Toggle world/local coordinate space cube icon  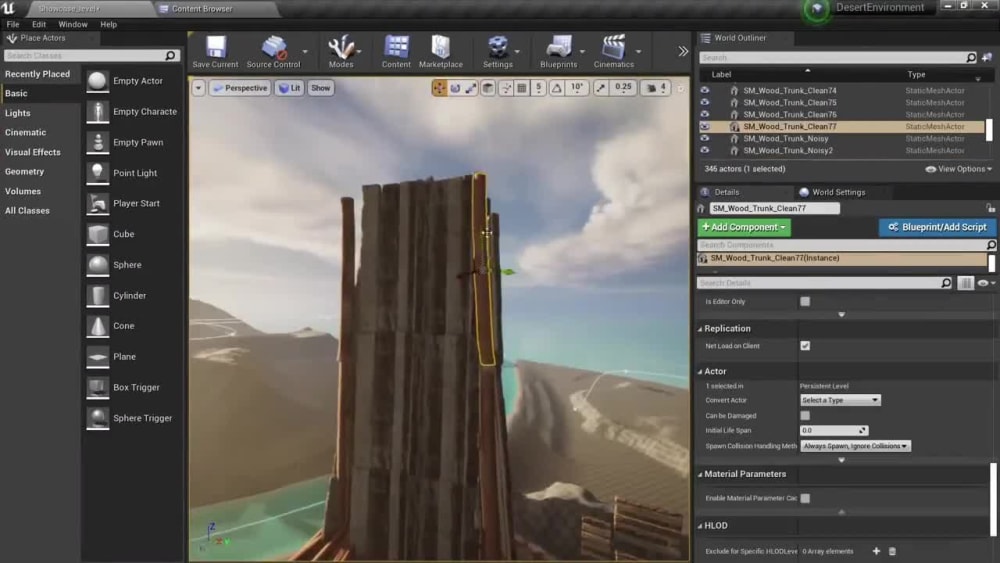[x=488, y=88]
